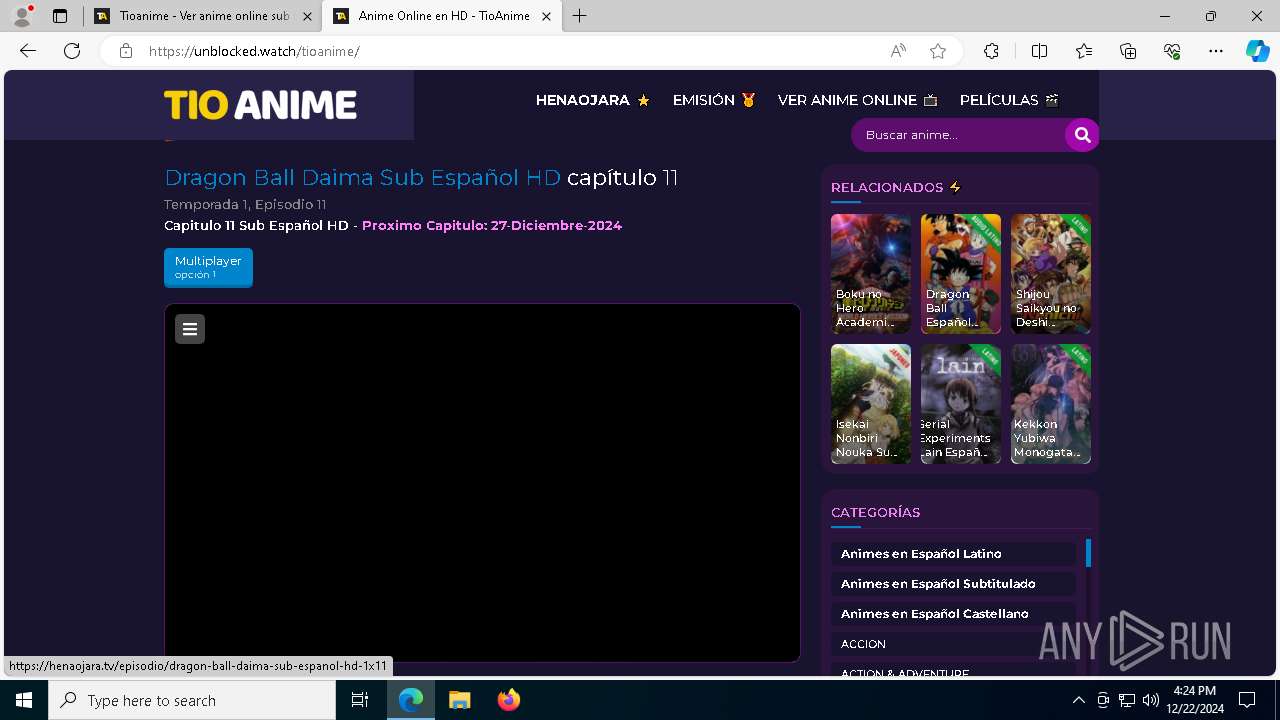View site information lock icon

tap(125, 51)
